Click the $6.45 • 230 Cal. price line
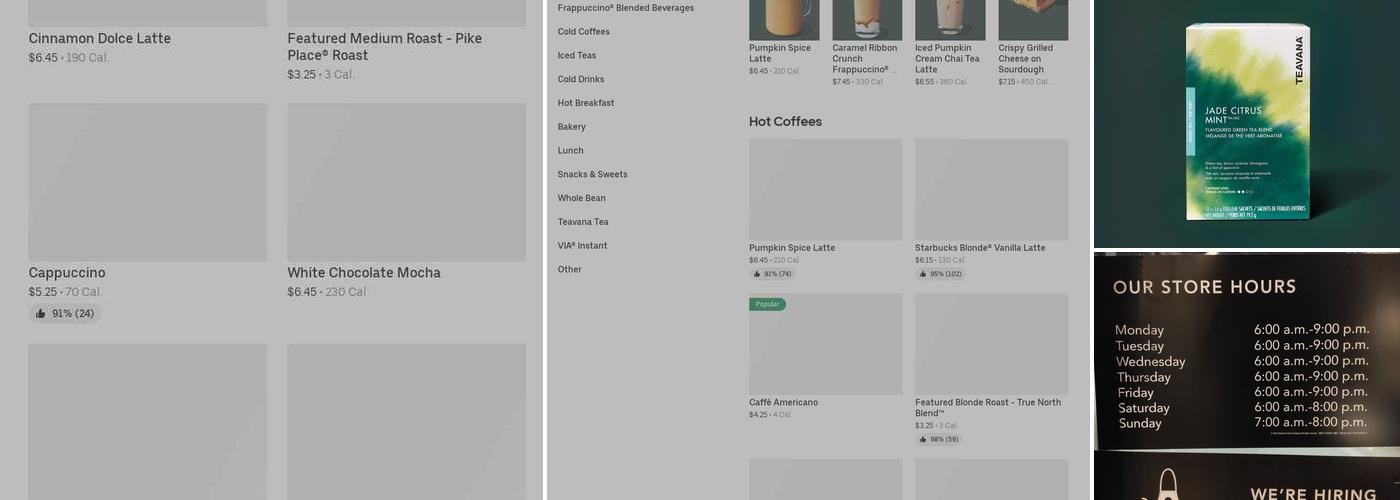The image size is (1400, 500). [x=328, y=292]
